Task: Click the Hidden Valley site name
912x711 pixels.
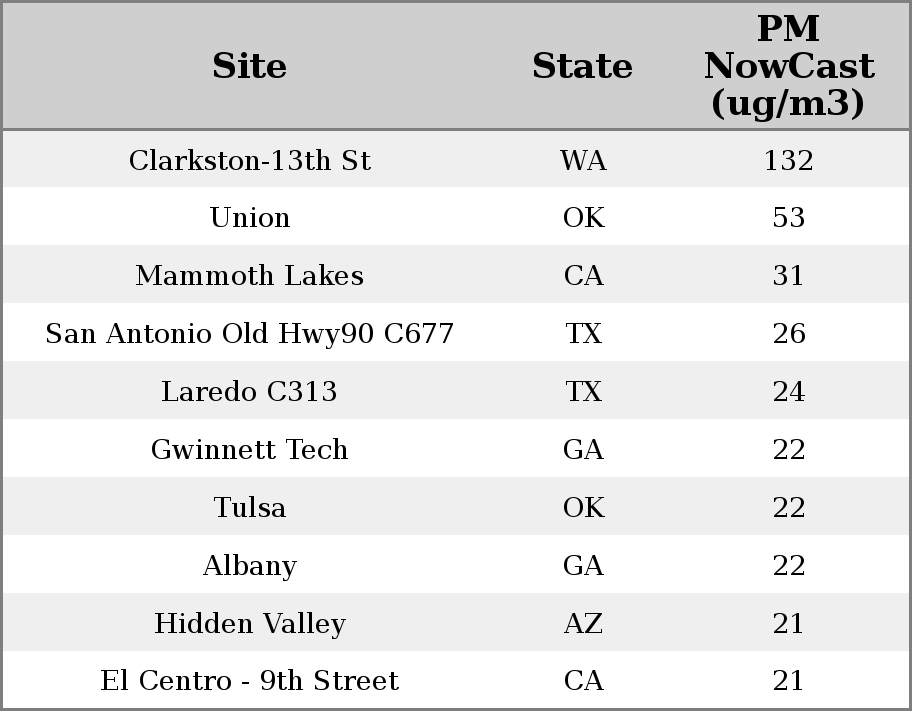Action: [250, 624]
